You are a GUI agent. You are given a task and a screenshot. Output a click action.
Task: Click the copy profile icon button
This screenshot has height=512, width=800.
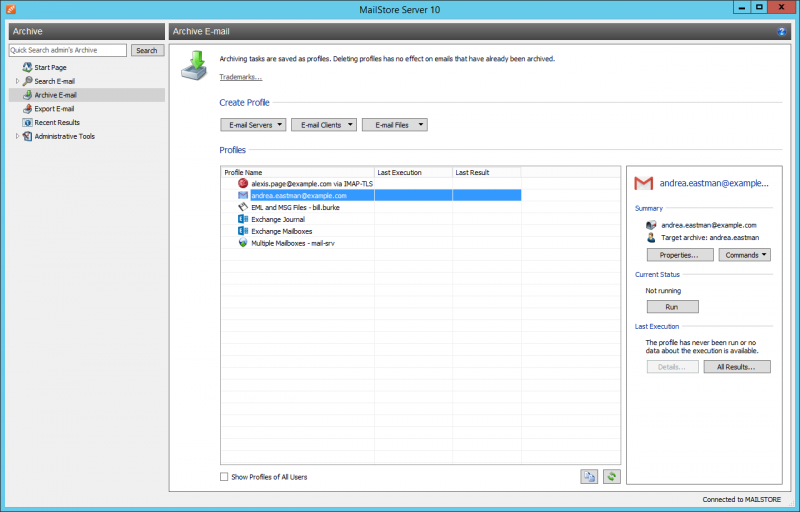(x=589, y=477)
